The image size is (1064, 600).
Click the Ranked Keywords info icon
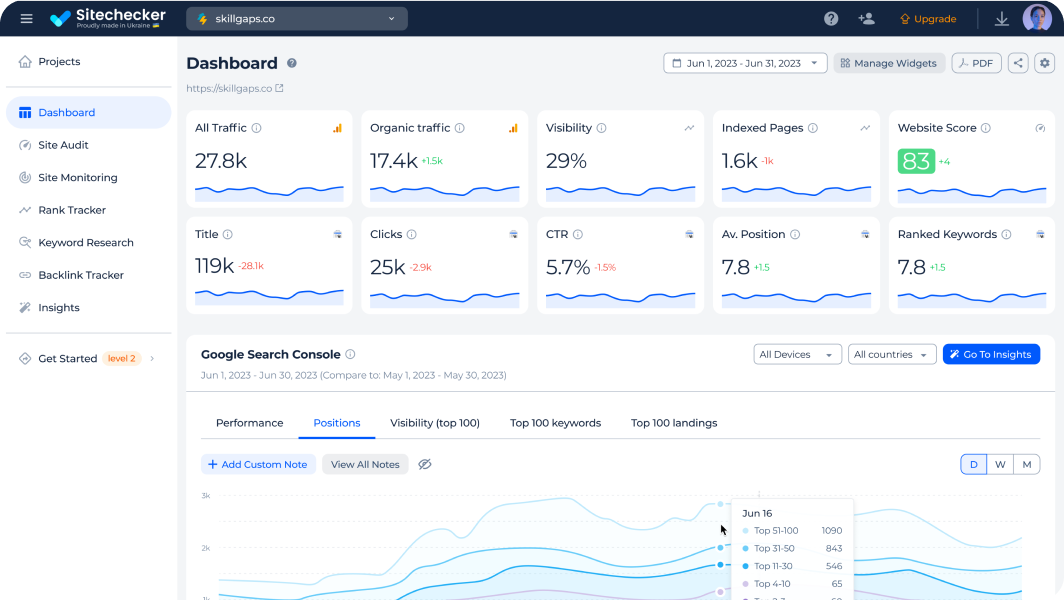[1006, 234]
